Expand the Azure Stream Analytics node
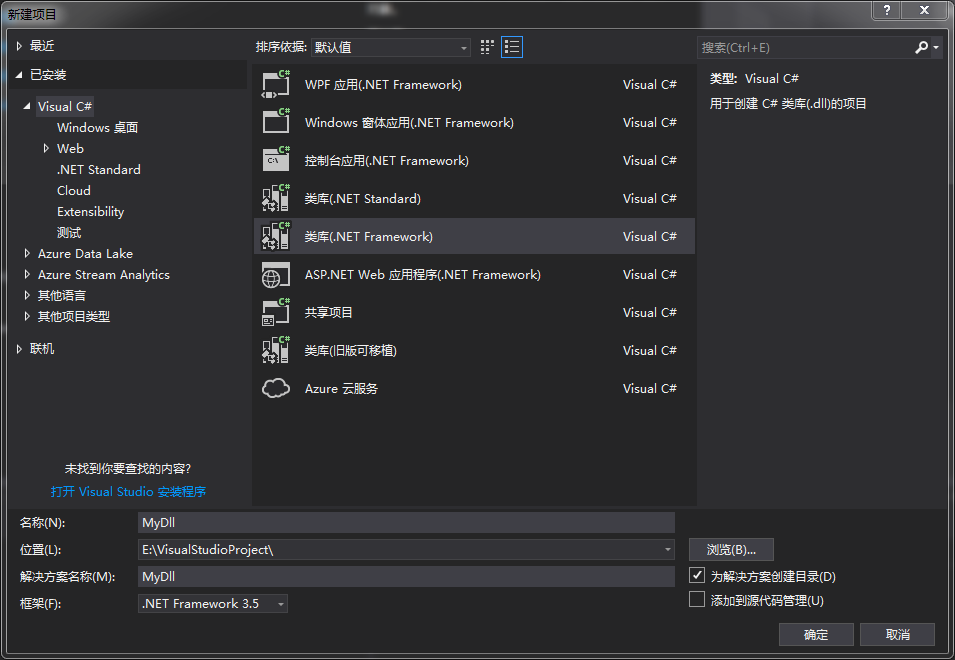The height and width of the screenshot is (660, 955). [x=27, y=275]
